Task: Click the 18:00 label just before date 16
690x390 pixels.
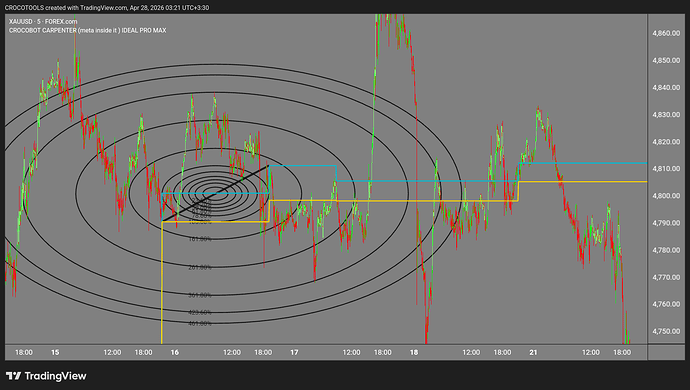Action: (x=143, y=353)
